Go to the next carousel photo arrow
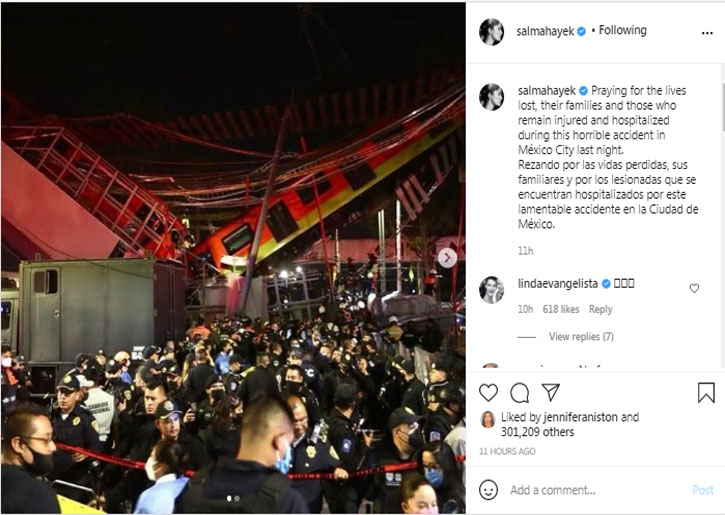This screenshot has width=725, height=515. point(447,258)
